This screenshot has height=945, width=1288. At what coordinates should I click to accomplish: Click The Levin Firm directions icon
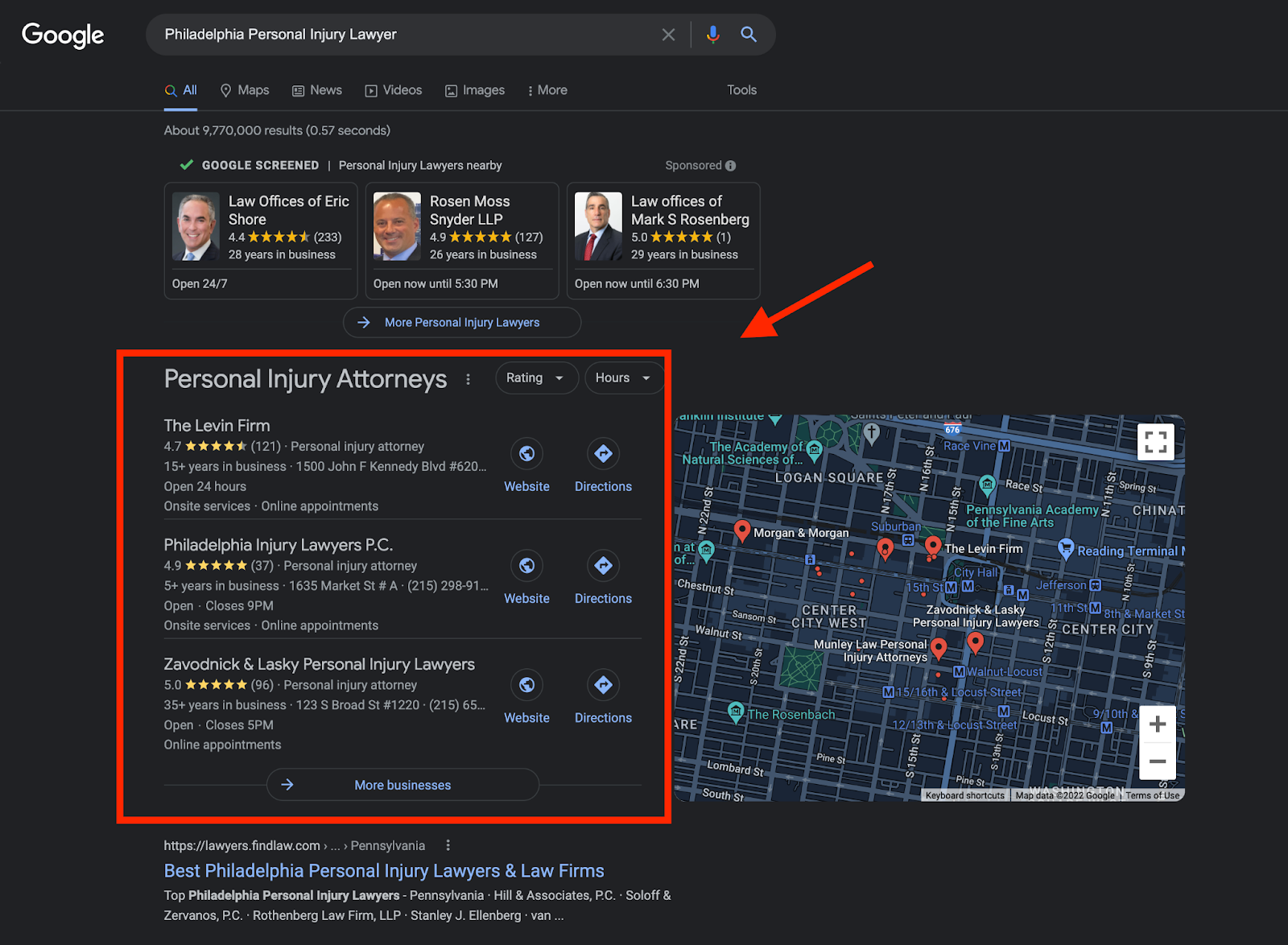pos(603,454)
